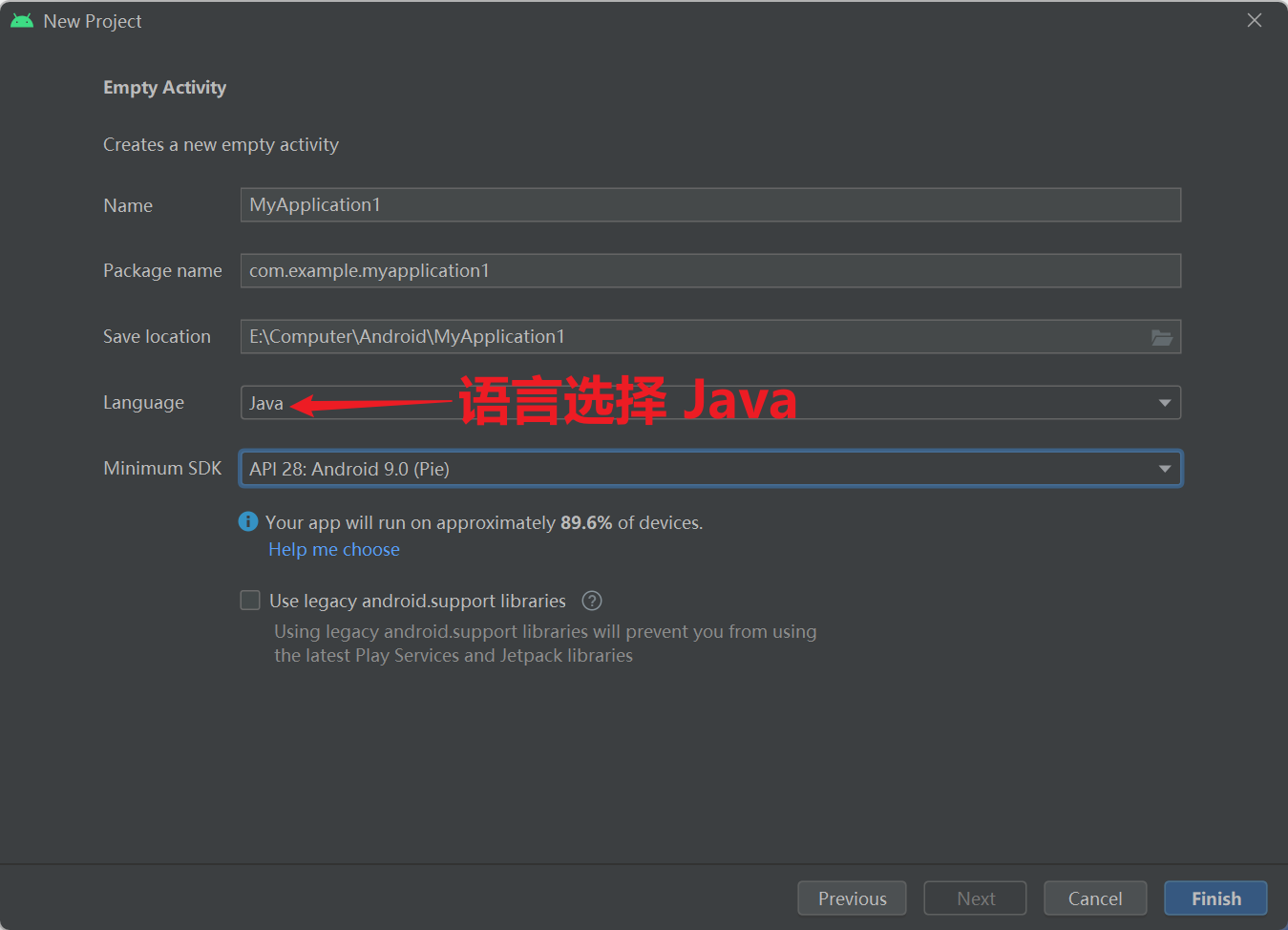Click the Previous button

click(853, 898)
